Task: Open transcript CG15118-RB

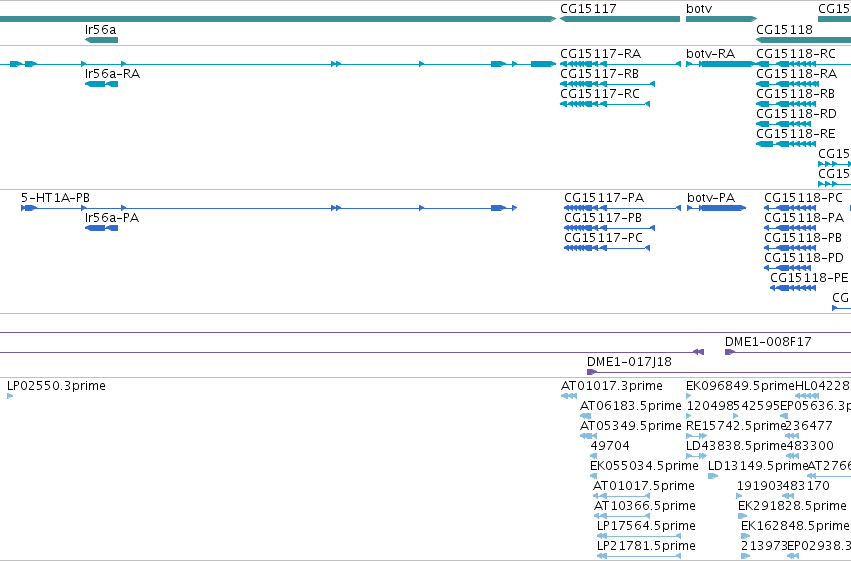Action: (x=795, y=93)
